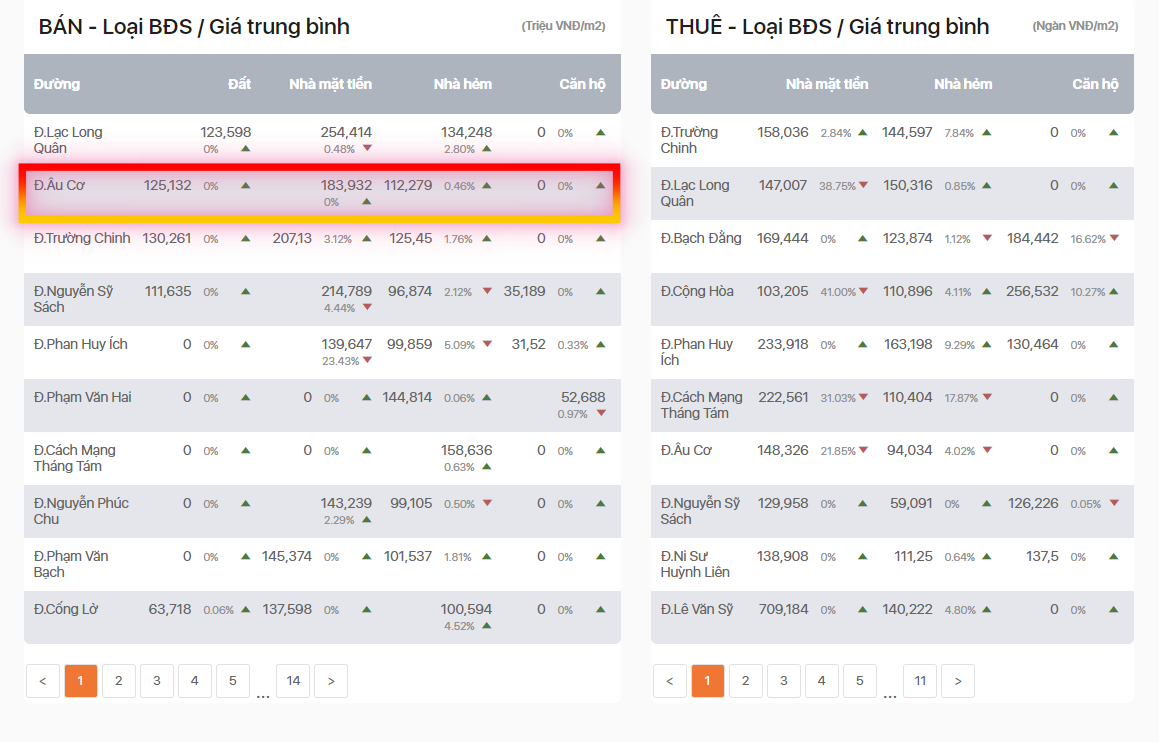Click 207,13 price for Trường Chinh
Screen dimensions: 1159x742
(292, 239)
